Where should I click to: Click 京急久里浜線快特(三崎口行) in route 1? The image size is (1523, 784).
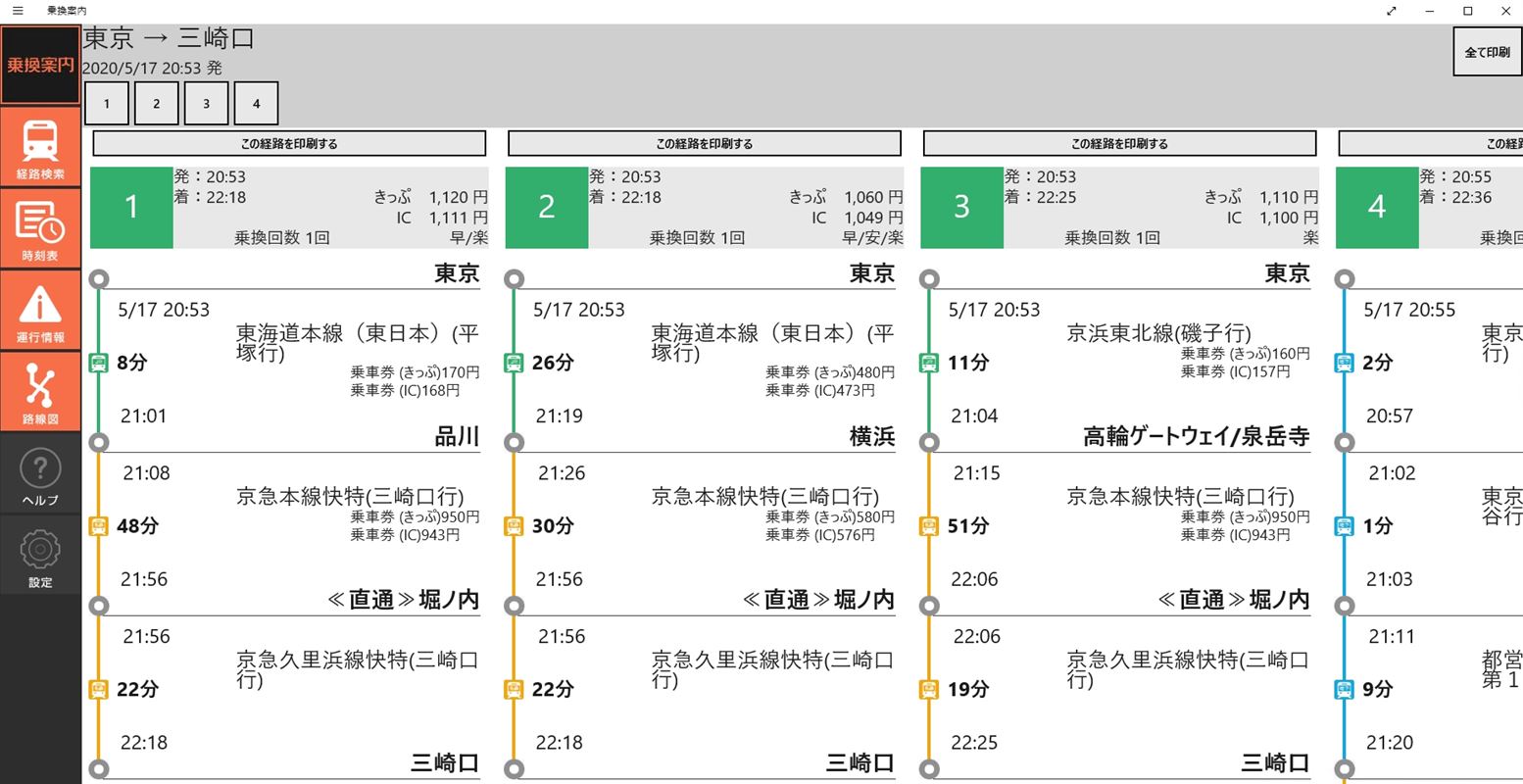coord(358,669)
